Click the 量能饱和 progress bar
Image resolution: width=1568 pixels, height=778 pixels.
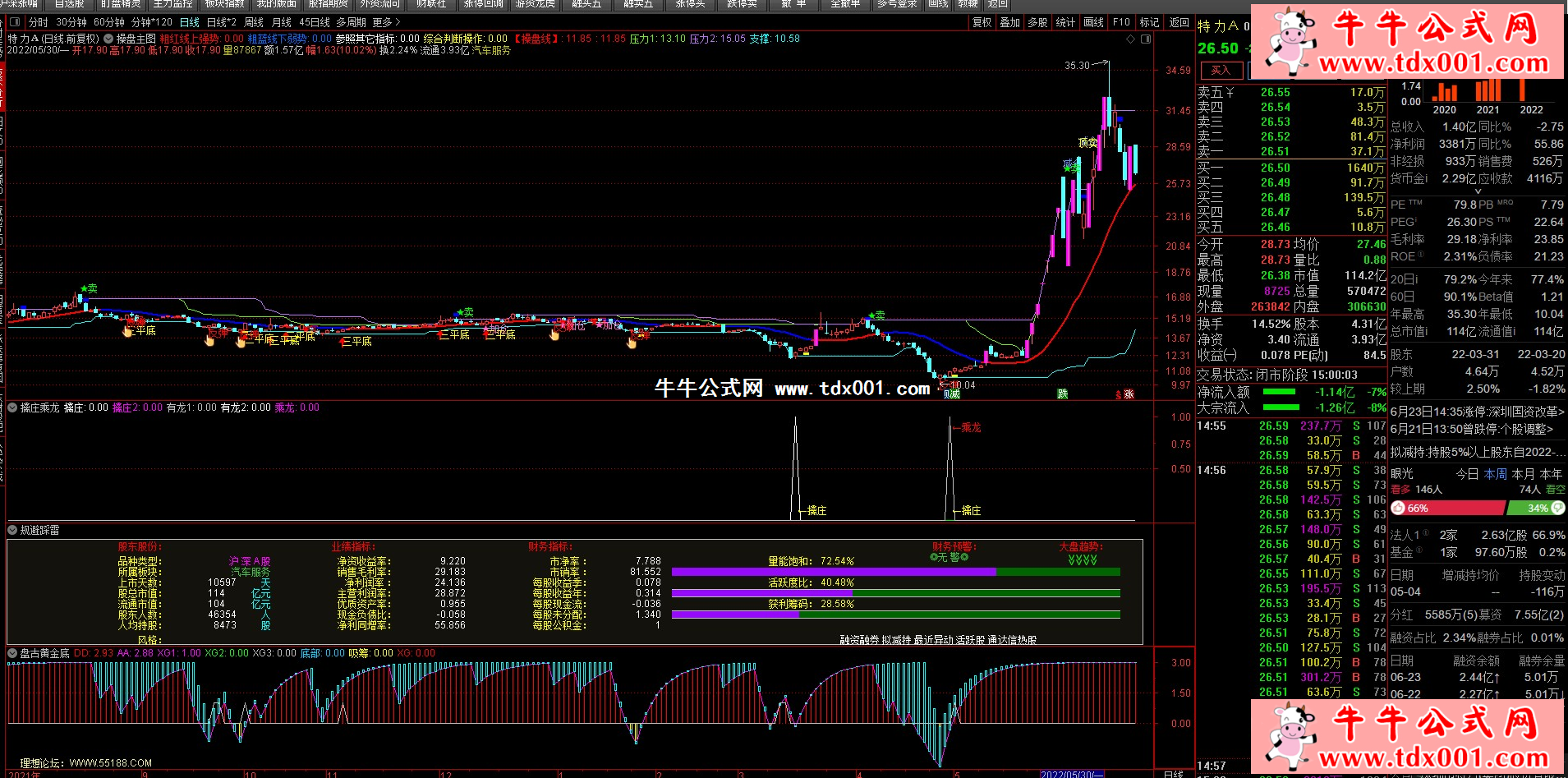[896, 572]
